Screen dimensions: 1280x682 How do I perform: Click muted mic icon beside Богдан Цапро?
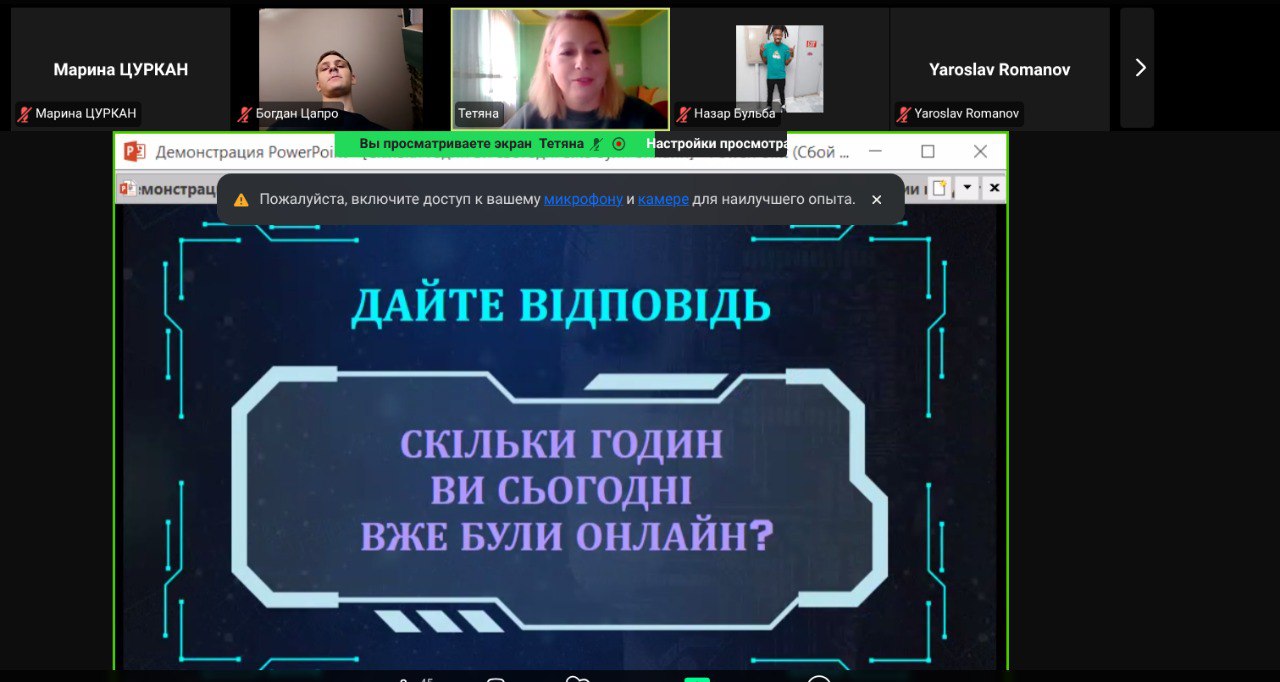click(244, 114)
